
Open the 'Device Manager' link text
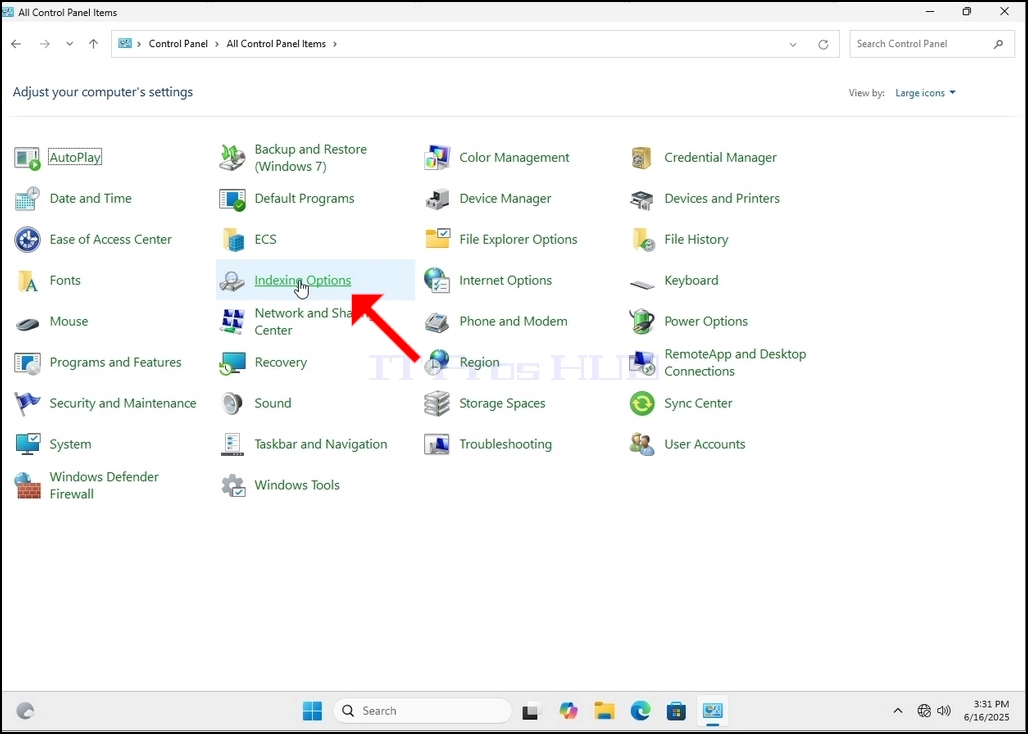coord(505,199)
